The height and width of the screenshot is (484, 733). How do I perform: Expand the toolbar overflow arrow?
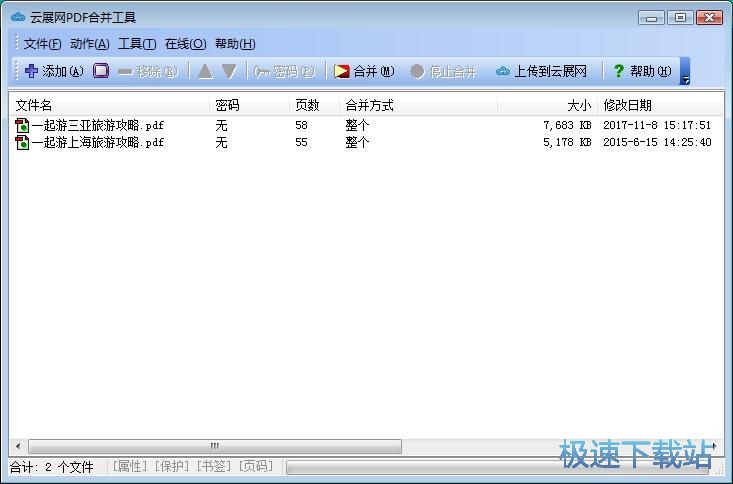pos(685,72)
